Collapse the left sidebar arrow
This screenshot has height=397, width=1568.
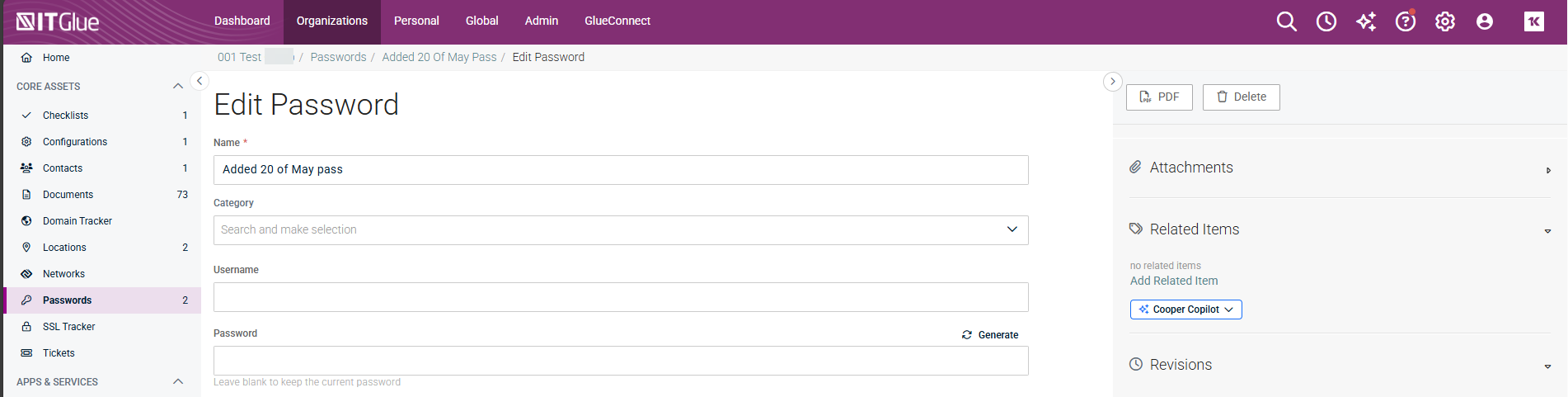pos(200,81)
